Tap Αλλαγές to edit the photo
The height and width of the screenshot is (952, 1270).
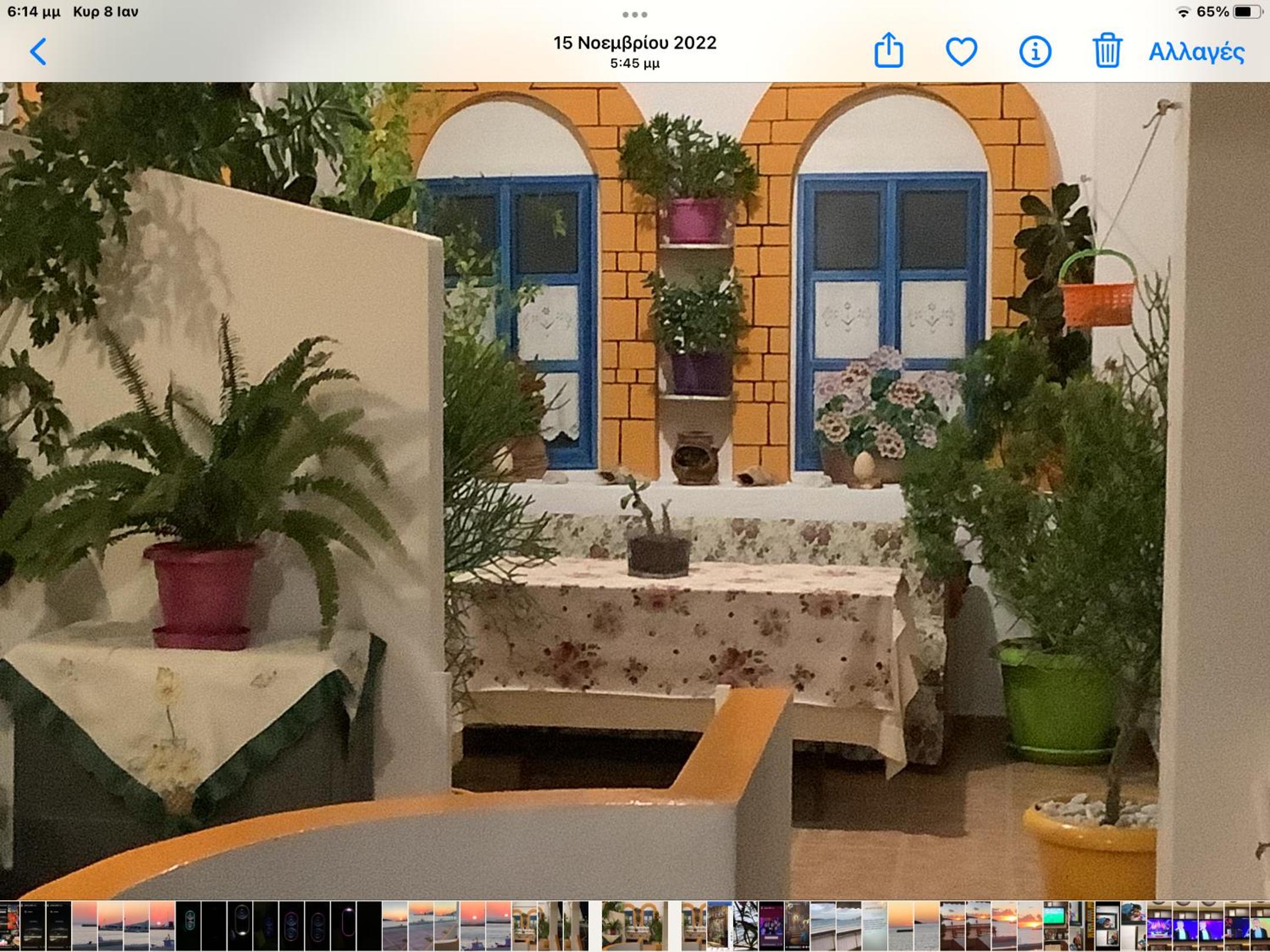click(x=1197, y=52)
